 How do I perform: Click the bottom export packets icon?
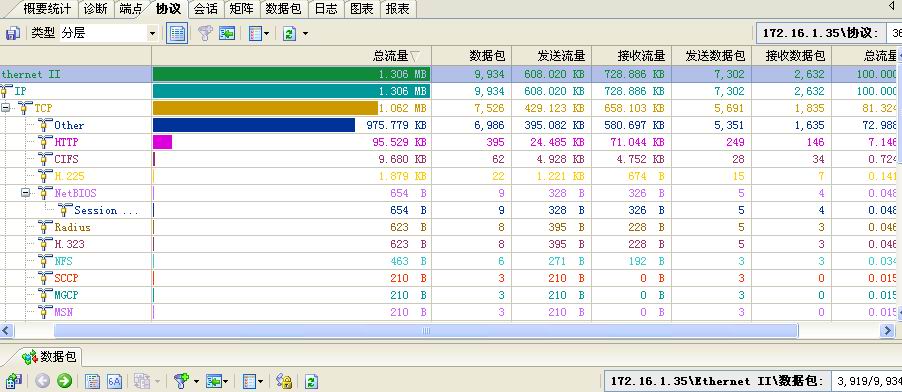(13, 381)
